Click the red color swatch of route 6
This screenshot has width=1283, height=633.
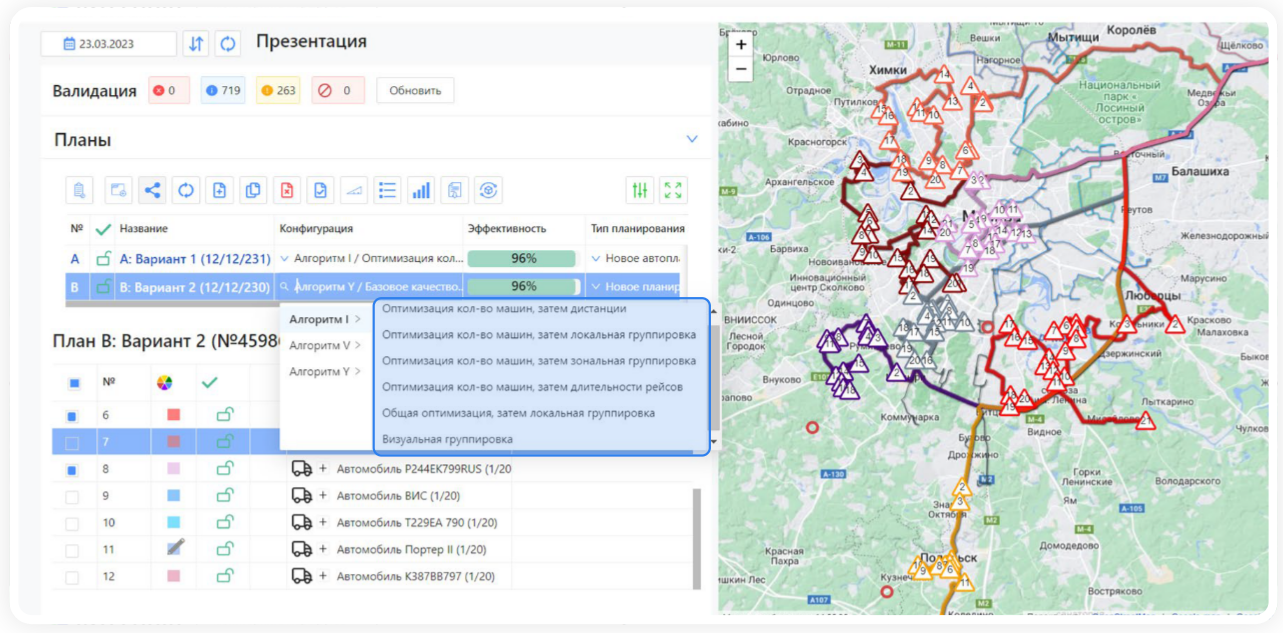173,414
